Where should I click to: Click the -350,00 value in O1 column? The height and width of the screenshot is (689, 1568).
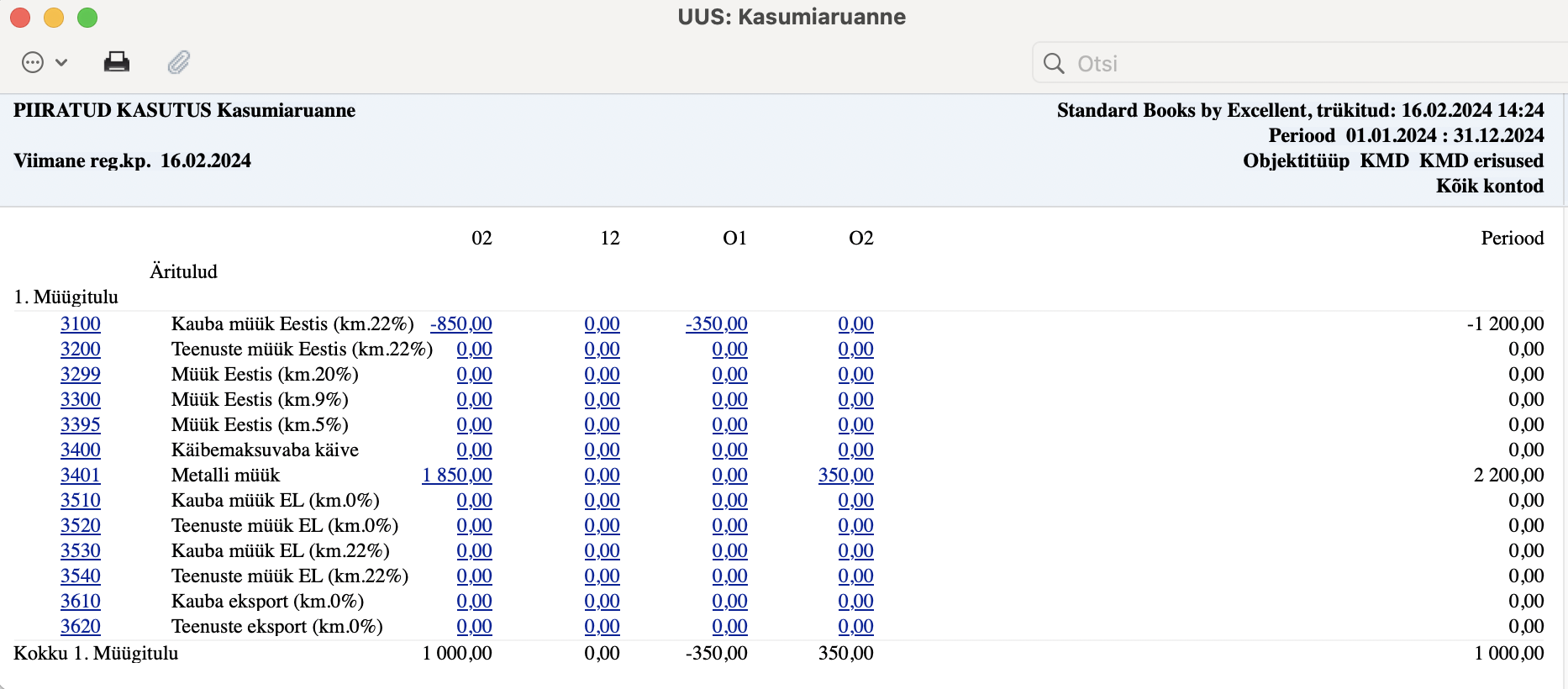(x=717, y=323)
